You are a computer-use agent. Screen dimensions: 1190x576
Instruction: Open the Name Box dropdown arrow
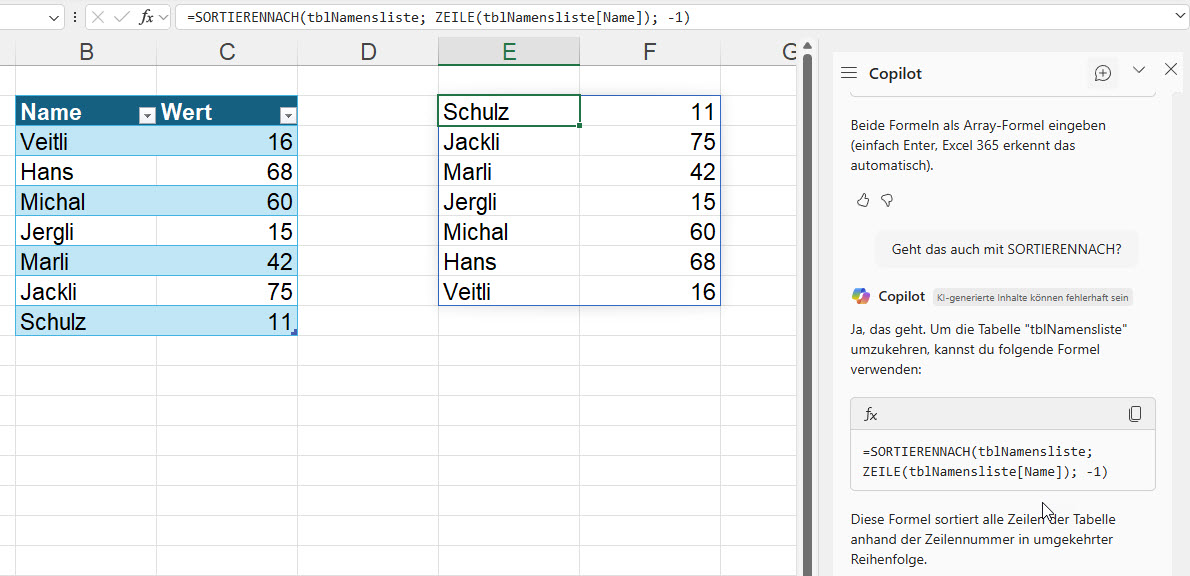click(x=53, y=17)
